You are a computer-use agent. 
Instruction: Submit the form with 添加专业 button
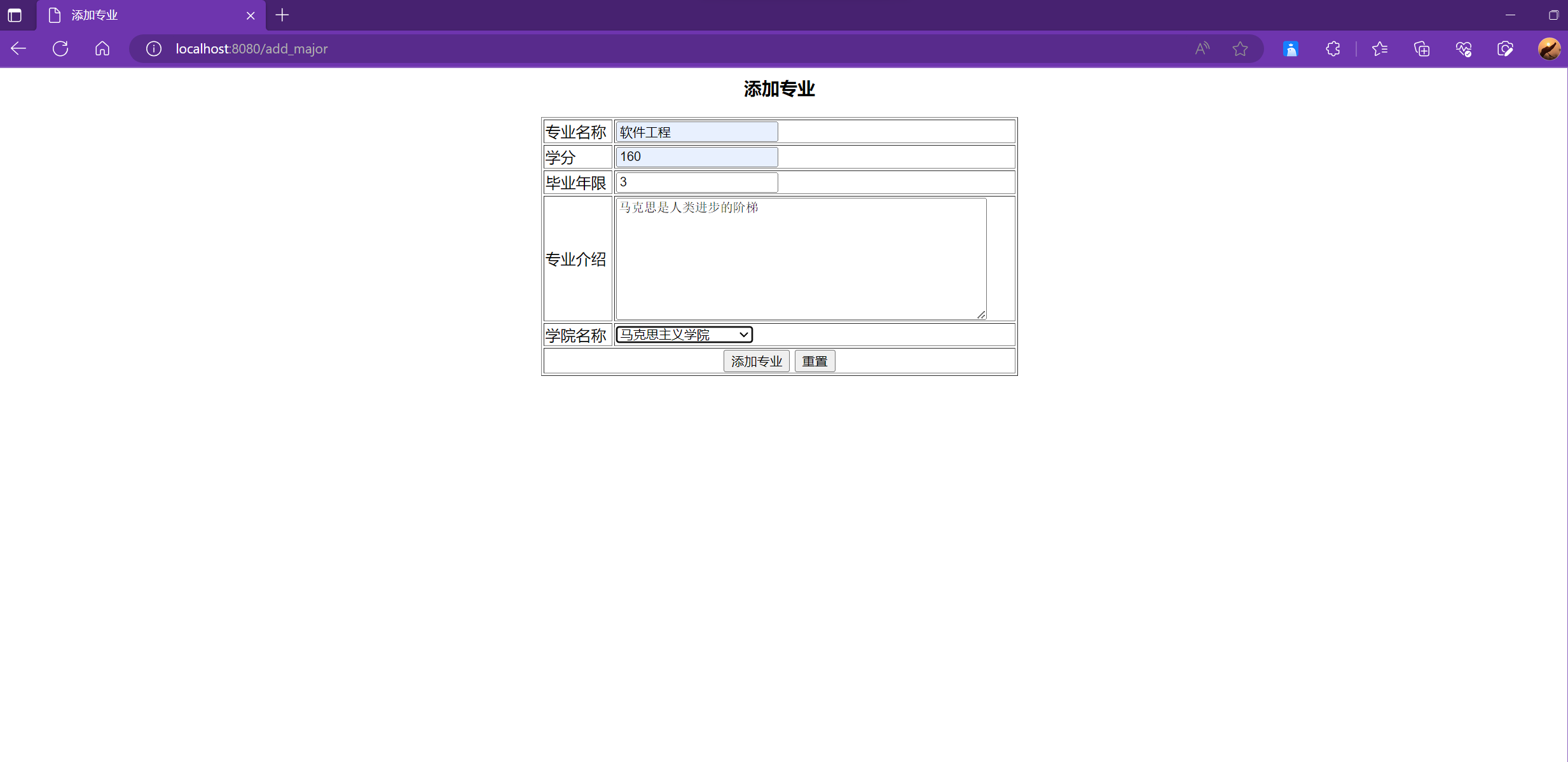[756, 361]
